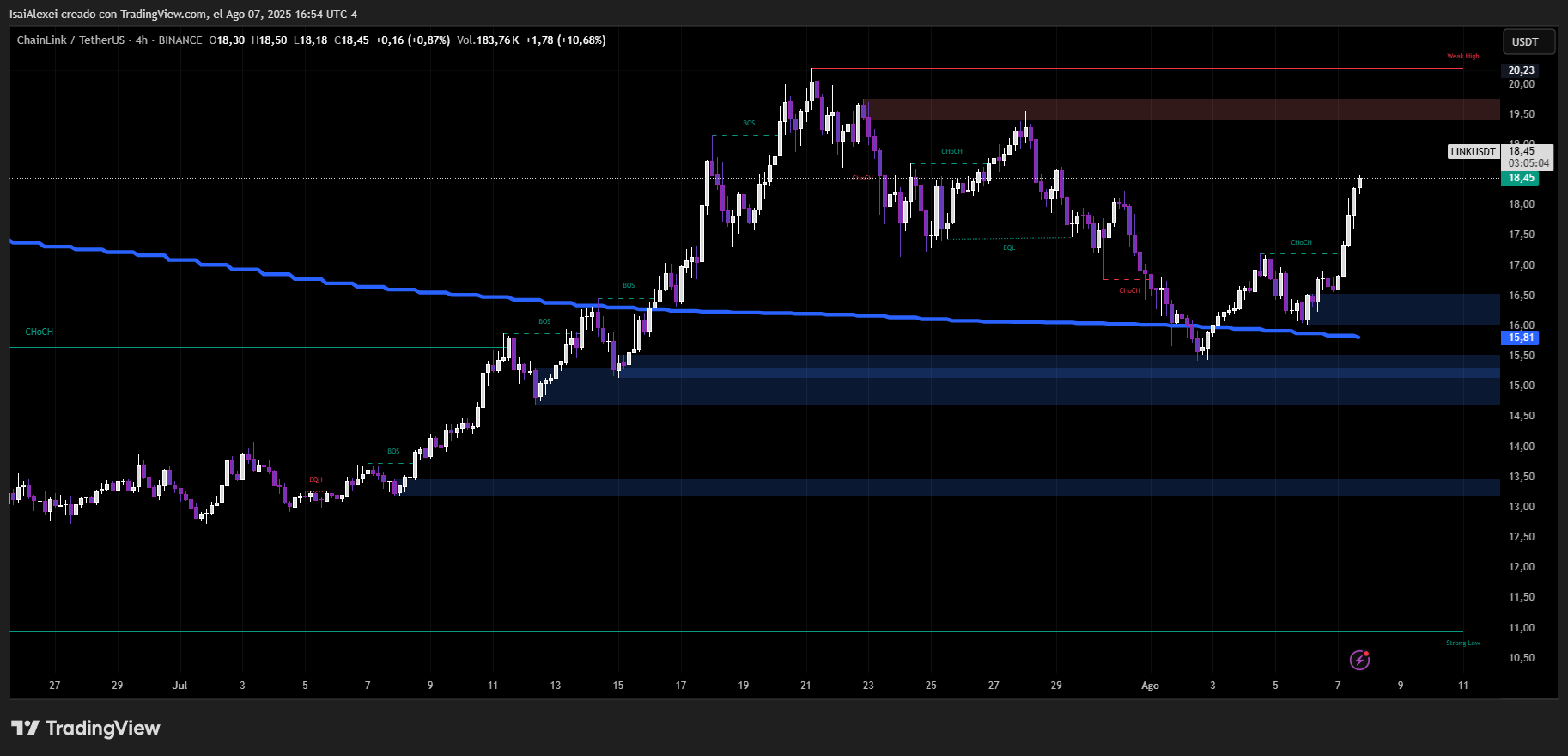Click the 20,23 price label

tap(1521, 70)
